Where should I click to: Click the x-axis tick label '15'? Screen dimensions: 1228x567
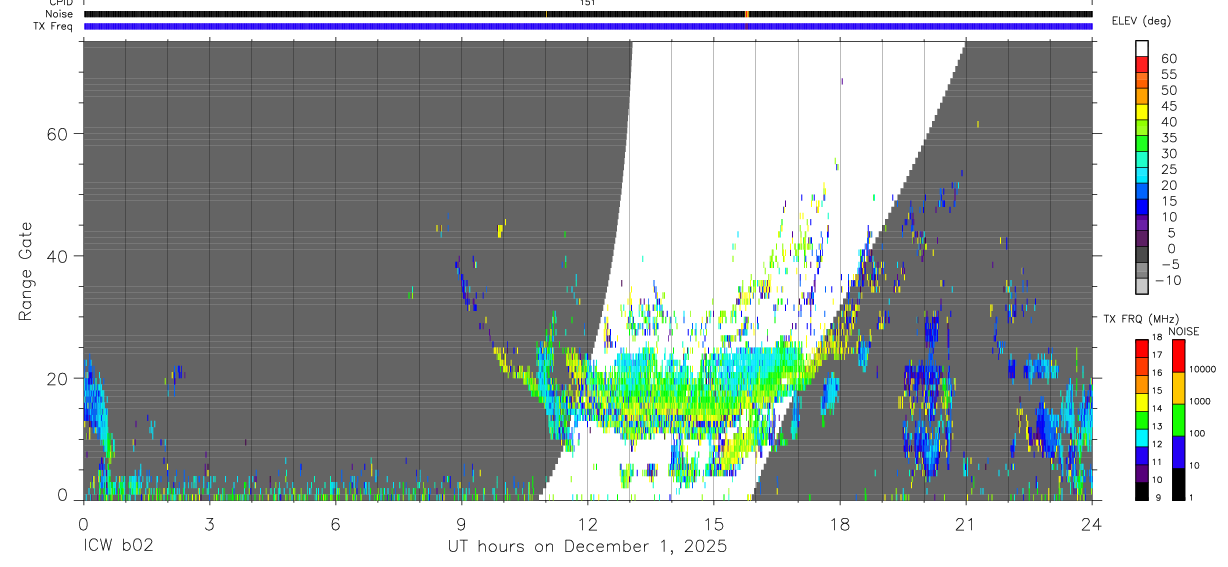pyautogui.click(x=713, y=524)
